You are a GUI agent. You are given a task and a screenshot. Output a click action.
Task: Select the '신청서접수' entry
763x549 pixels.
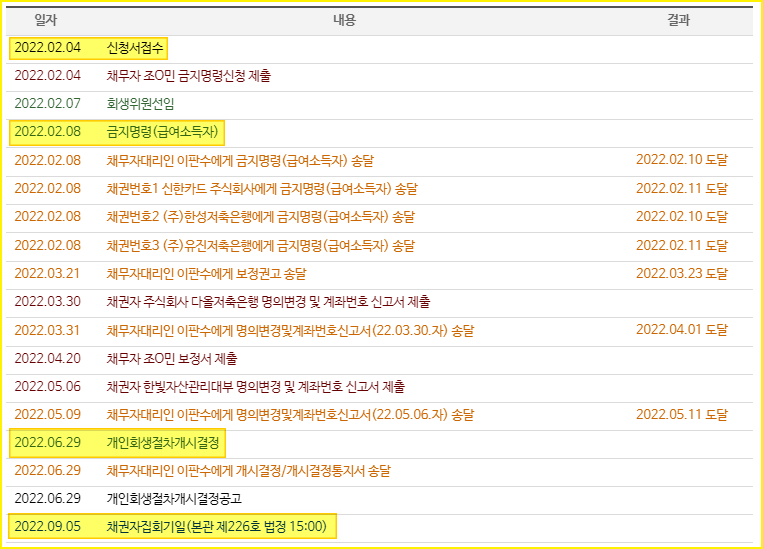pos(135,48)
